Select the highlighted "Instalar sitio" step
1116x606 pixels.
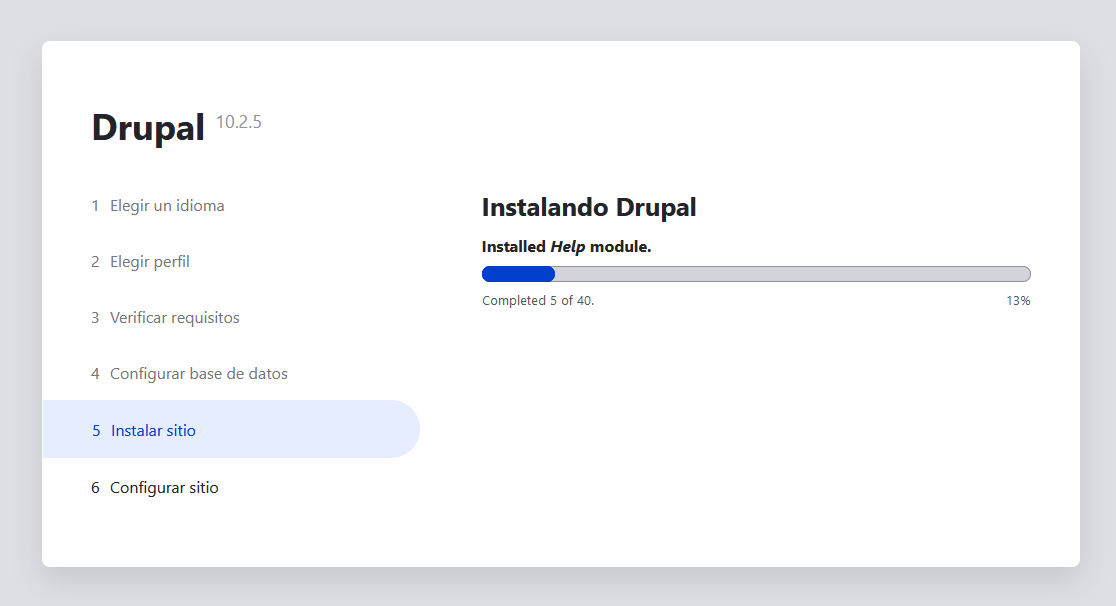pos(153,431)
